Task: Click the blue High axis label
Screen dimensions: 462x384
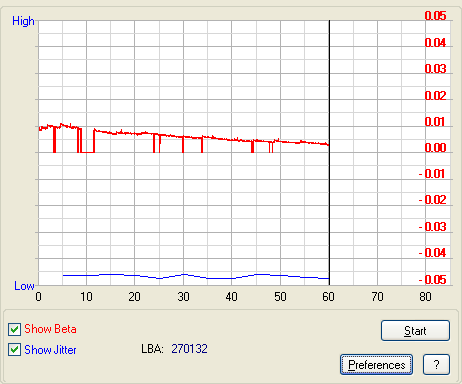Action: (23, 21)
